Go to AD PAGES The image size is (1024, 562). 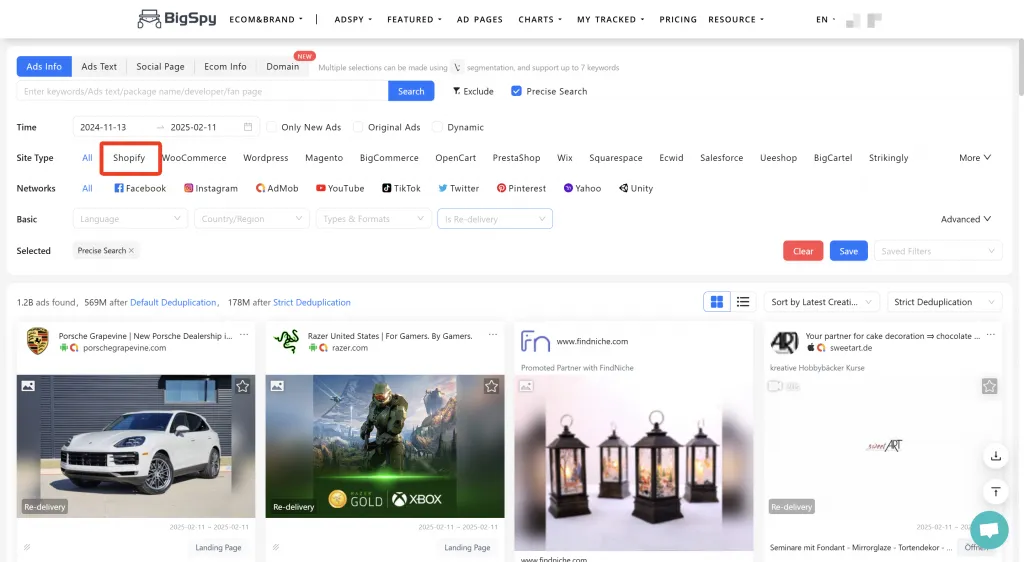479,20
